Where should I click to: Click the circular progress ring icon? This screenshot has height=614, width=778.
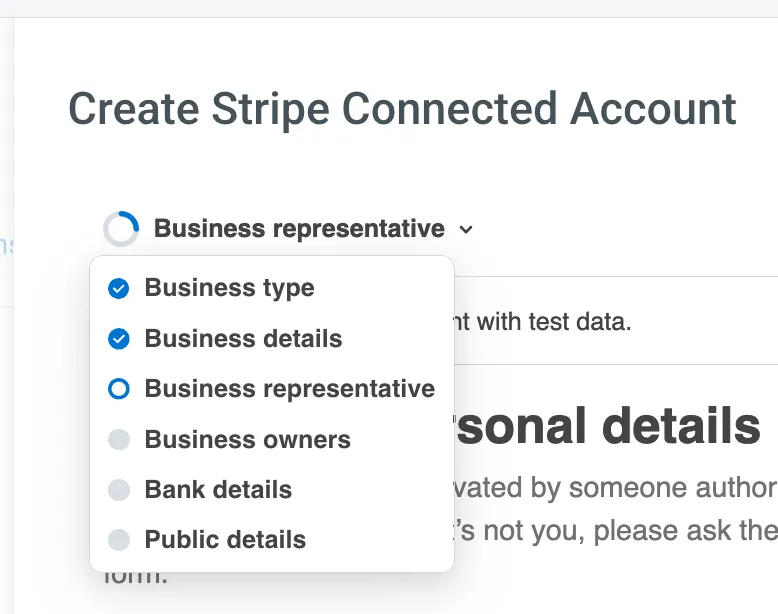point(121,229)
